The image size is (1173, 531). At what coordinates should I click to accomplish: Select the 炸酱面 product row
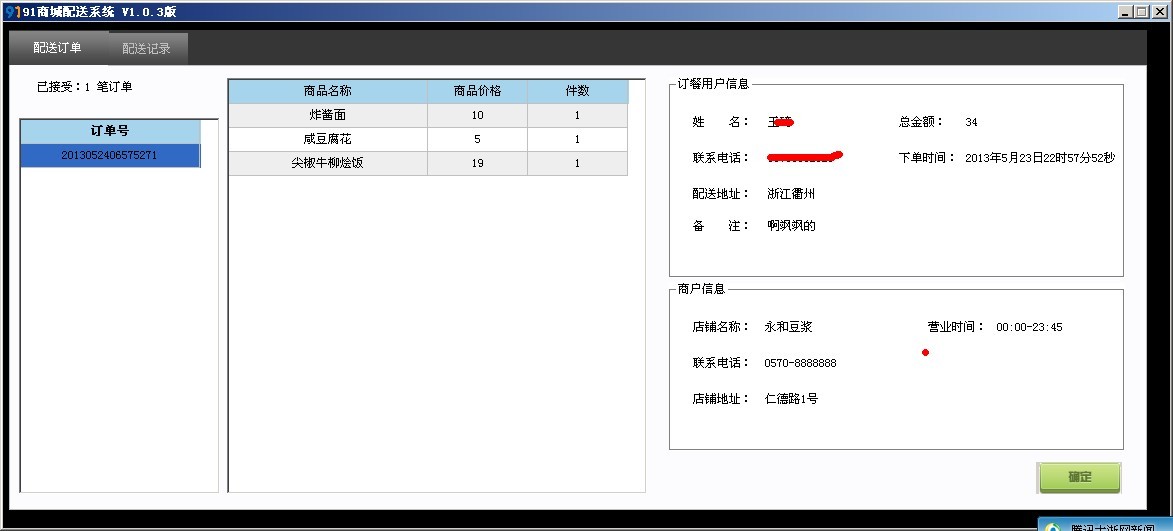click(x=428, y=116)
